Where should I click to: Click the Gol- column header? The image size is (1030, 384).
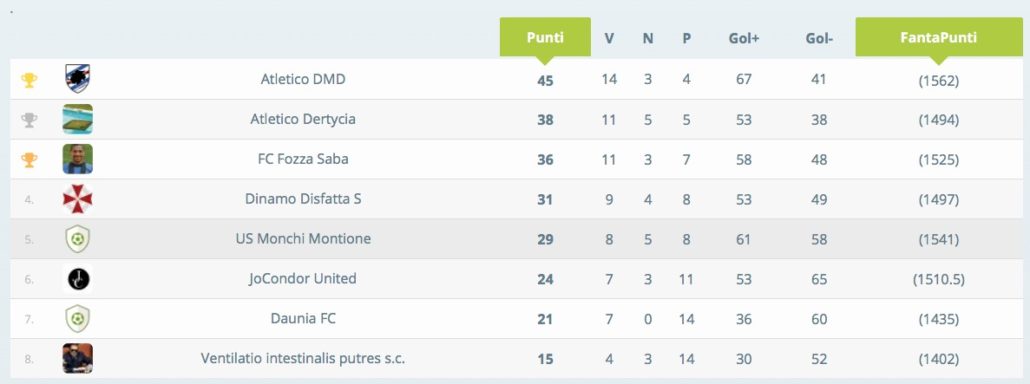coord(819,39)
